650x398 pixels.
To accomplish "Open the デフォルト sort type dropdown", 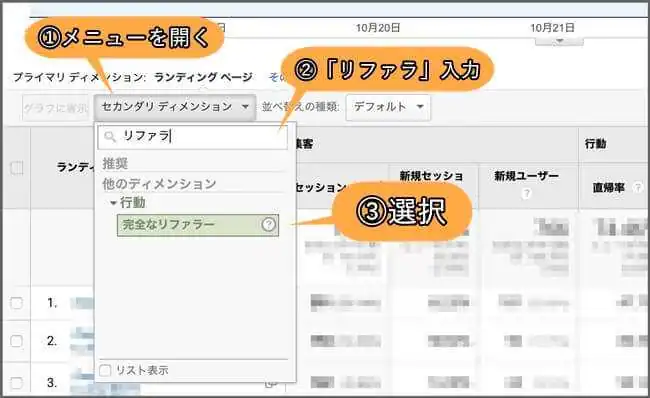I will click(388, 107).
